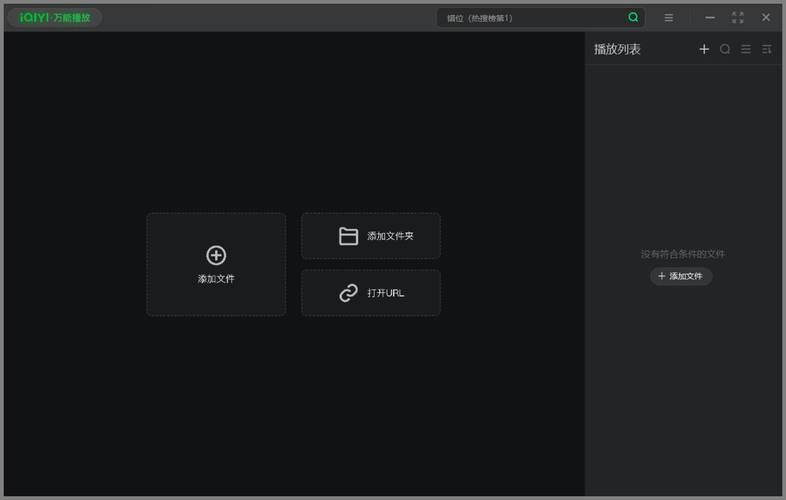The image size is (786, 500).
Task: Click the 播放列表 panel title
Action: click(x=617, y=49)
